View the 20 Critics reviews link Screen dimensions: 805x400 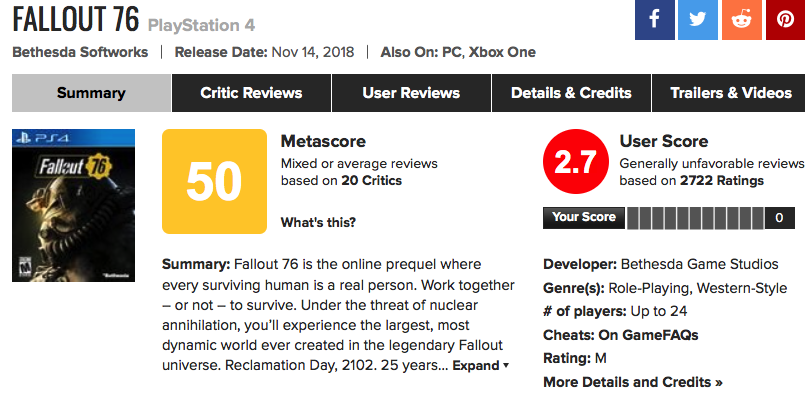[371, 181]
